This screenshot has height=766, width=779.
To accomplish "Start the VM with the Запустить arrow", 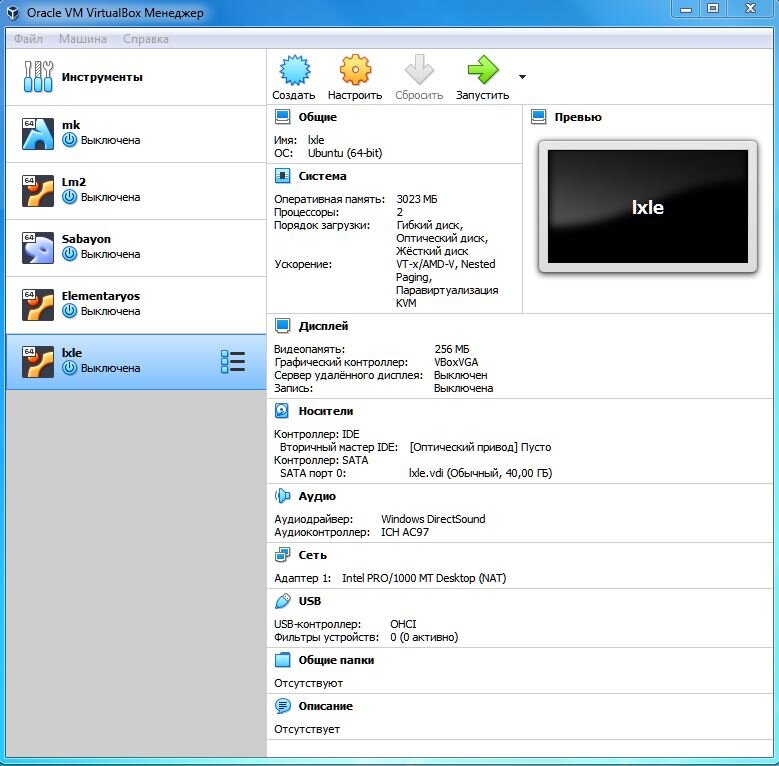I will pos(482,70).
